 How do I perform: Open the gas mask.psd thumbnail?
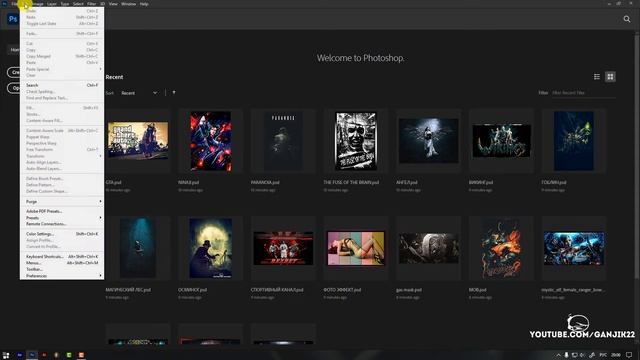pos(429,248)
